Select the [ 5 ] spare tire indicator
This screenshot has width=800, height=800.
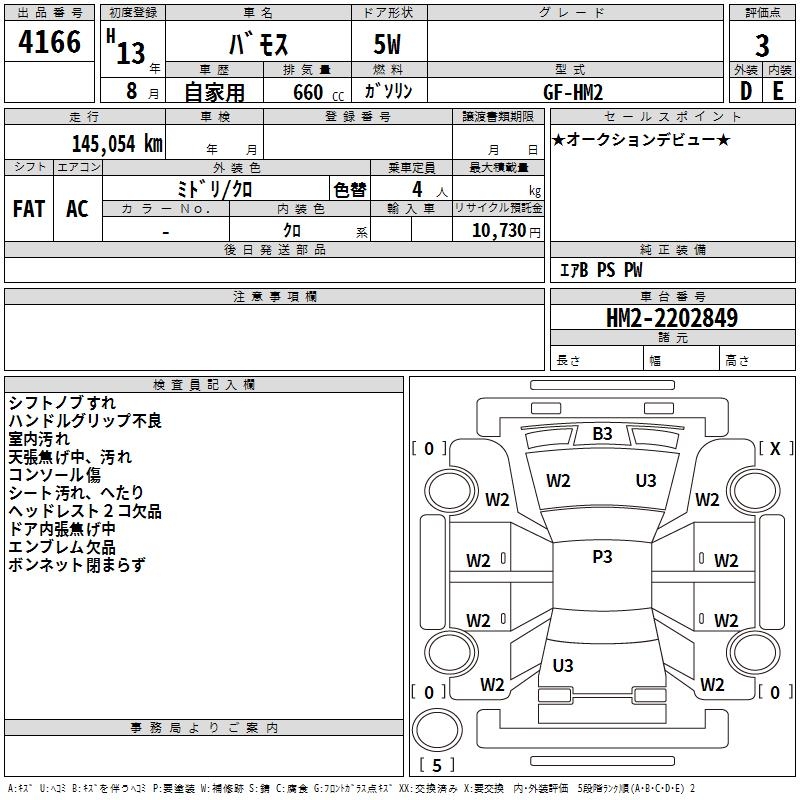[x=437, y=766]
